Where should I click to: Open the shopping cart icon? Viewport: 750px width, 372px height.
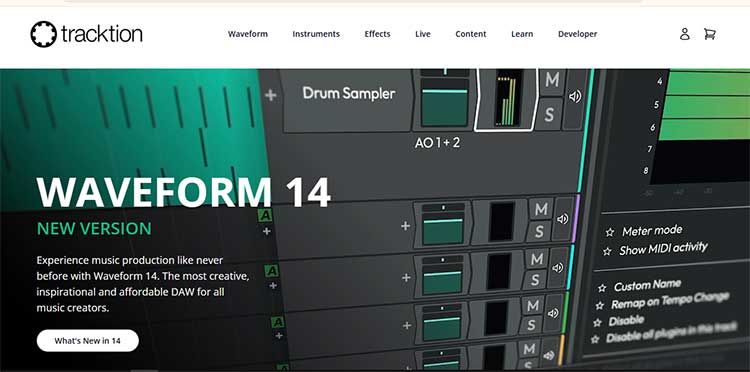[x=709, y=34]
